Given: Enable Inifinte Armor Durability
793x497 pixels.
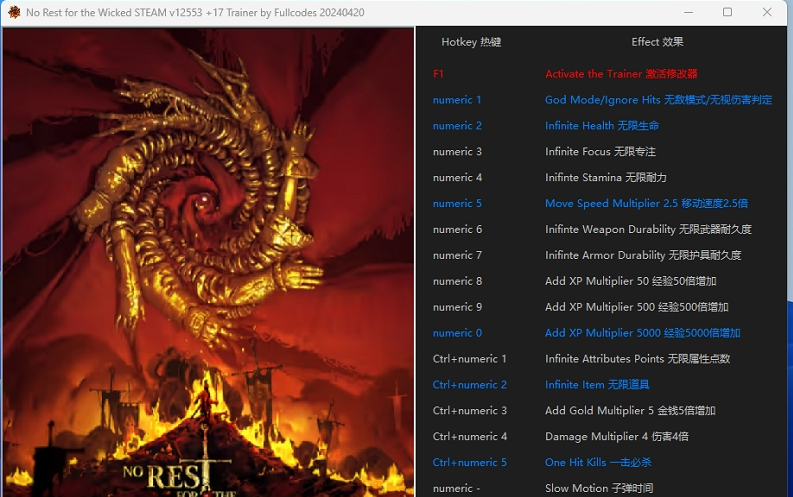Looking at the screenshot, I should point(643,255).
